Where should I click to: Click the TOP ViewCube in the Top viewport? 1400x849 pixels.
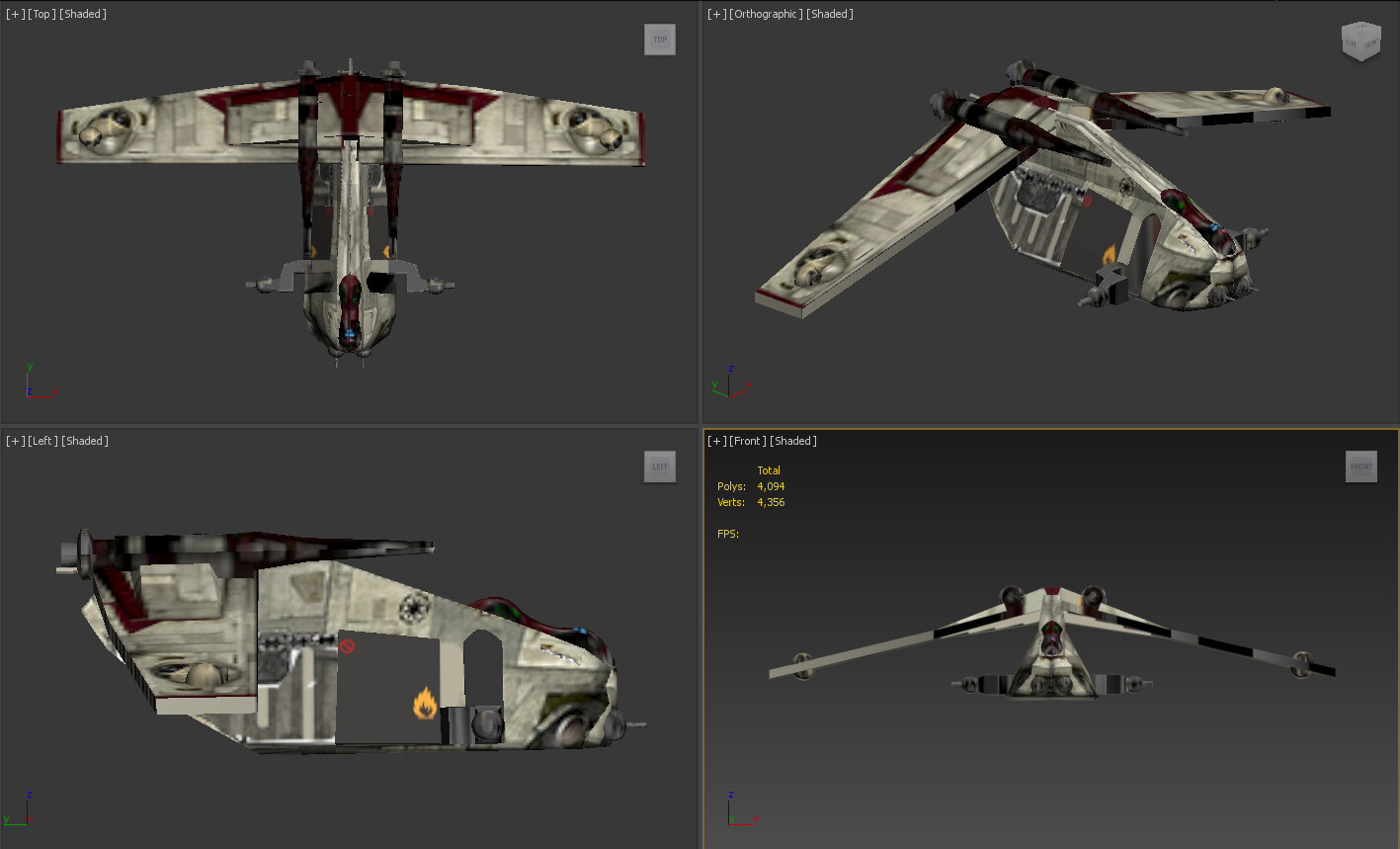(659, 40)
